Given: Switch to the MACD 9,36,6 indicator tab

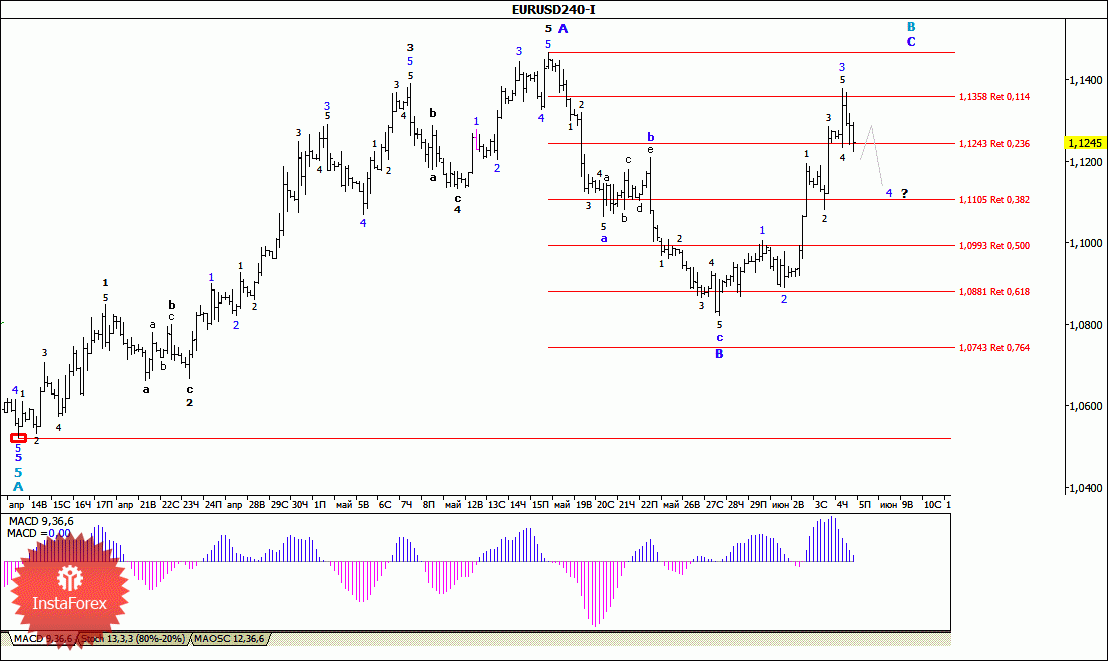Looking at the screenshot, I should [42, 639].
